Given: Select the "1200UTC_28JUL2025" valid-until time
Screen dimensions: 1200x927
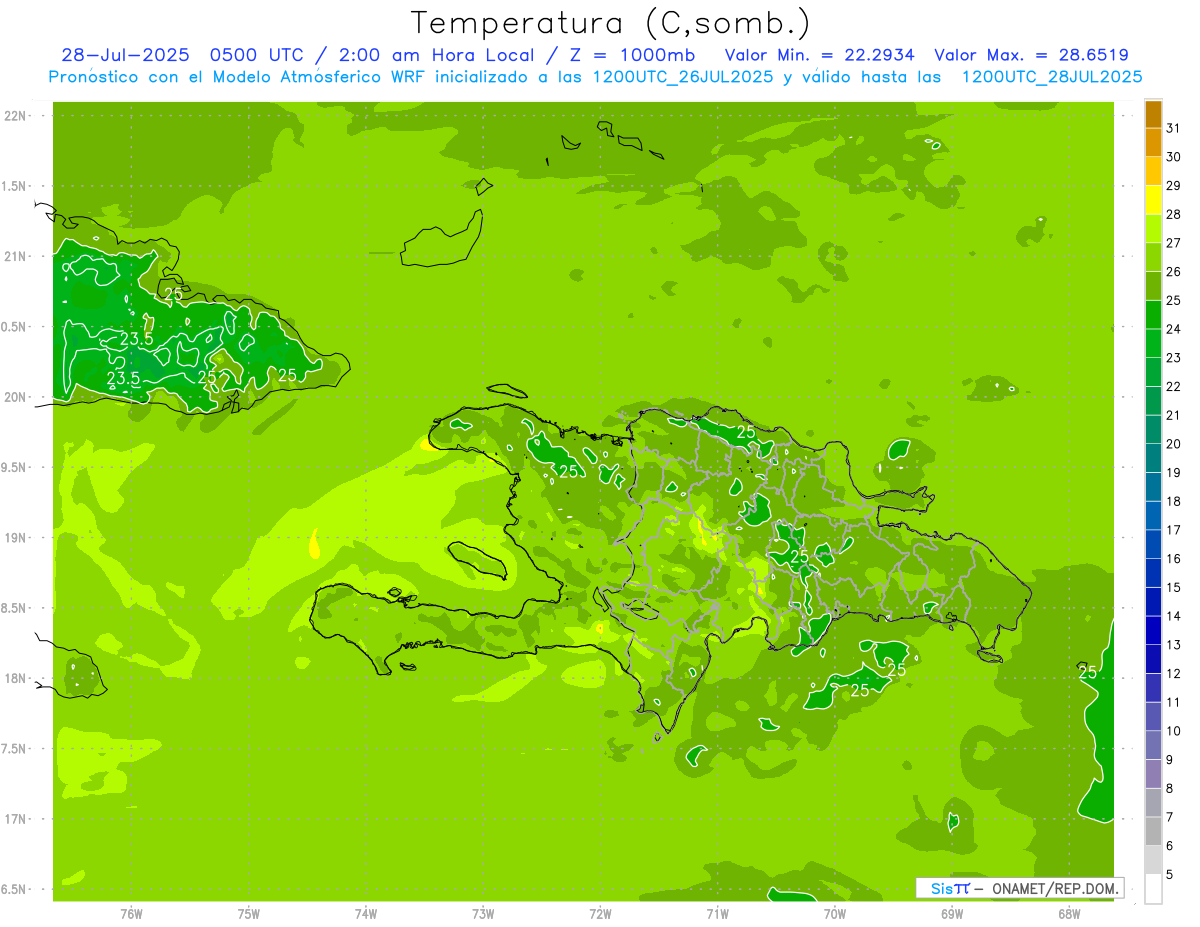Looking at the screenshot, I should 1052,77.
